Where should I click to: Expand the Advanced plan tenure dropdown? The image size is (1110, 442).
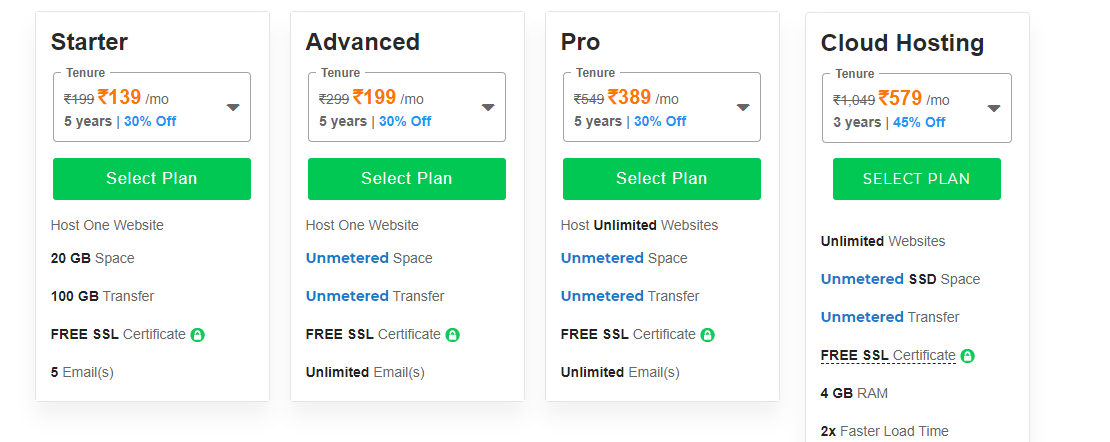point(488,107)
